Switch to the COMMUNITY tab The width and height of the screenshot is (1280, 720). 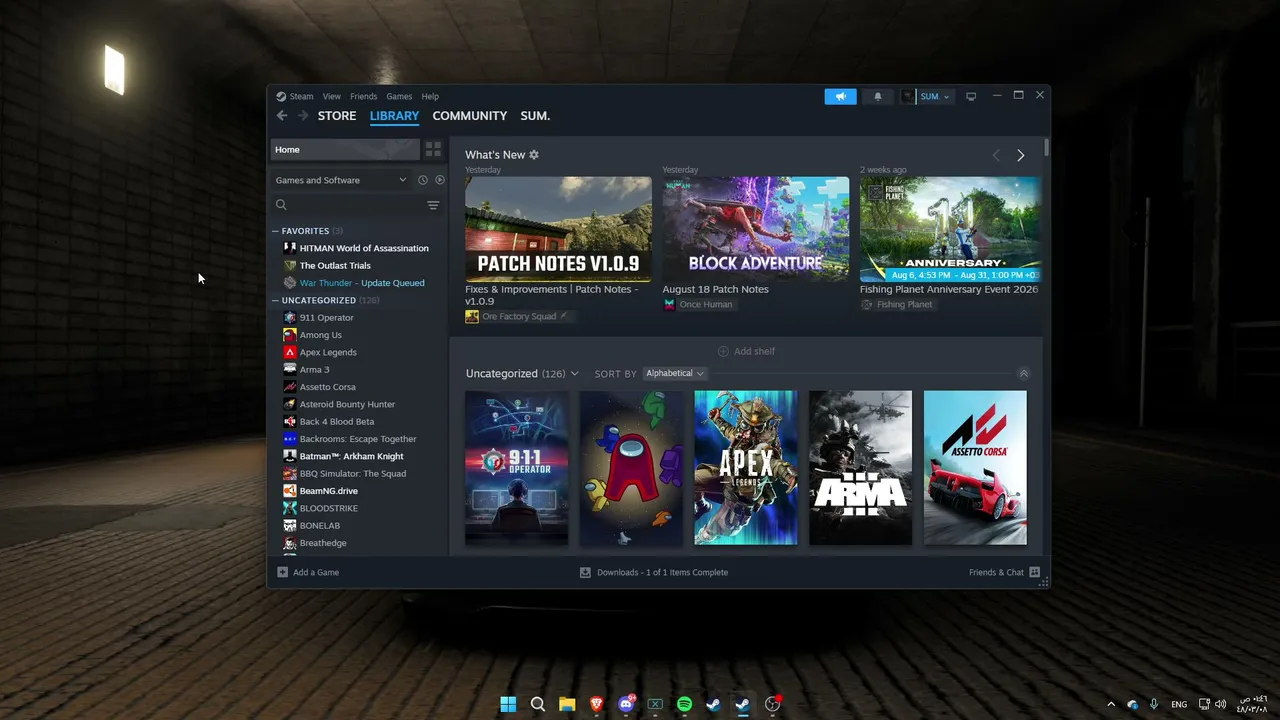(x=470, y=116)
